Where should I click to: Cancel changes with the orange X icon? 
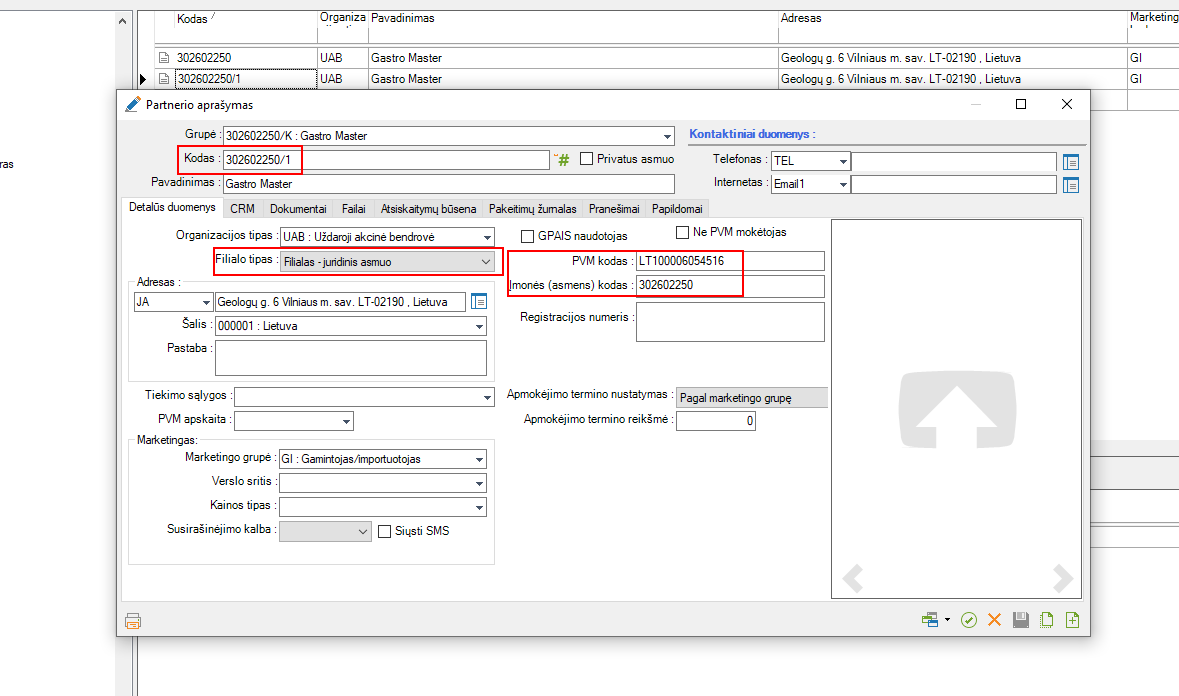(x=994, y=620)
